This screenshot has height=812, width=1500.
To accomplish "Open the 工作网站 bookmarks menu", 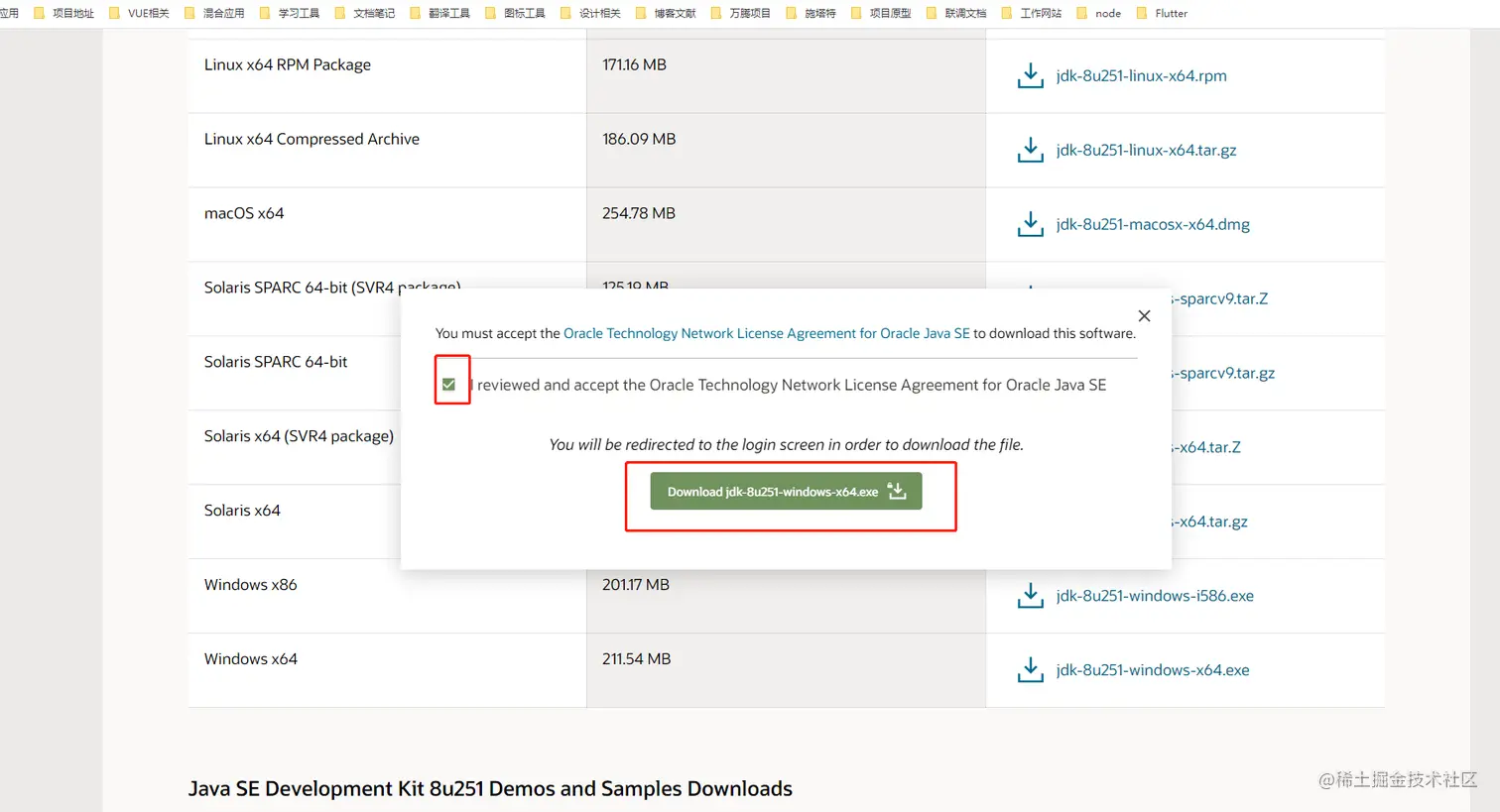I will (1032, 13).
